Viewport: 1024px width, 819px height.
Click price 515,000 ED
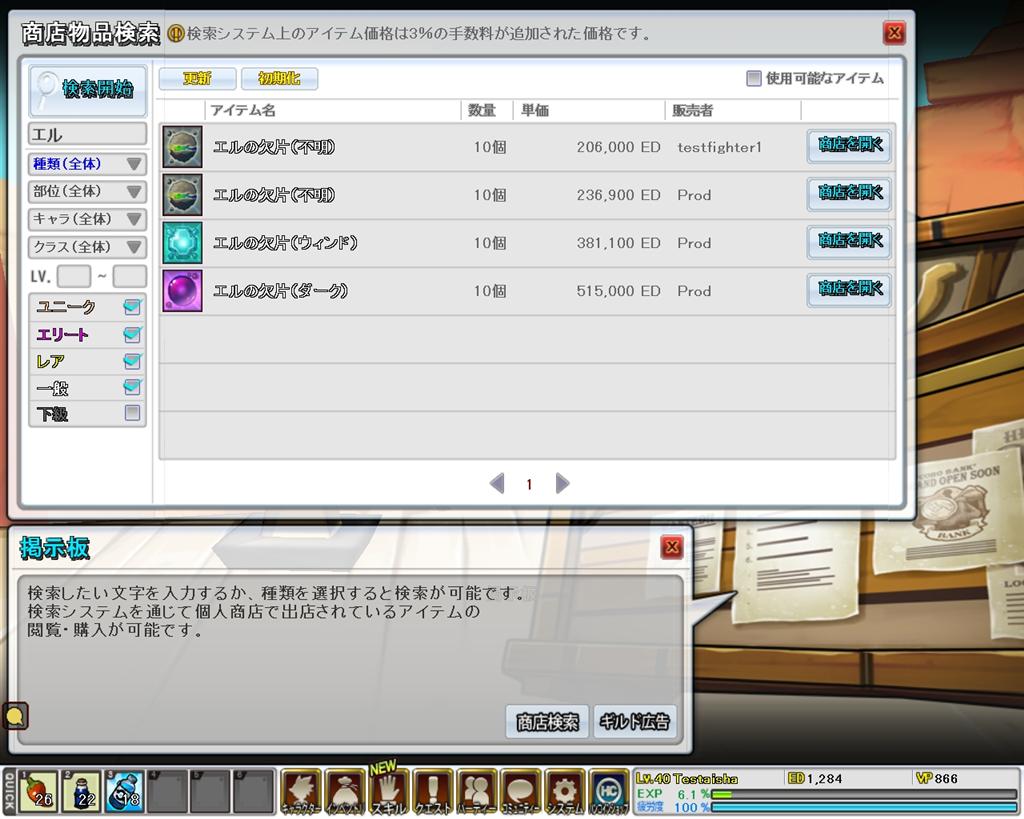[x=618, y=291]
